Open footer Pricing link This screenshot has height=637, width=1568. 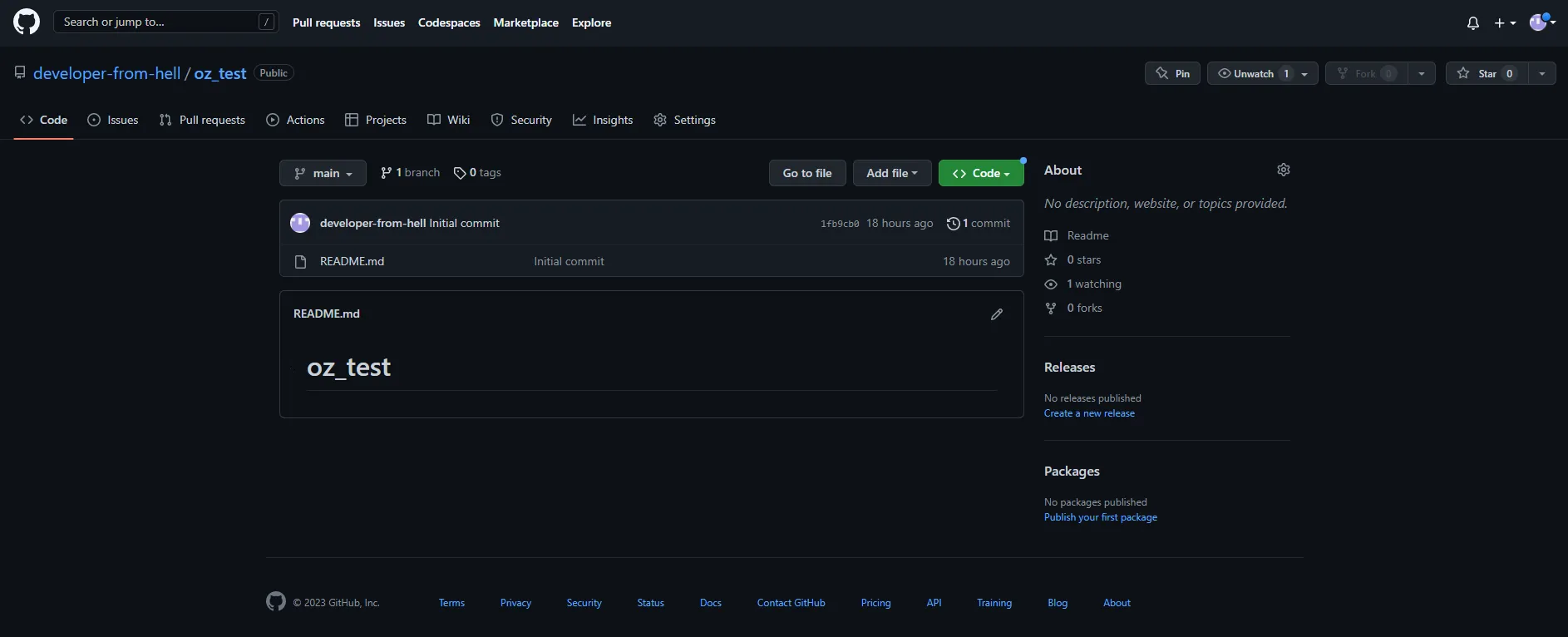point(875,603)
